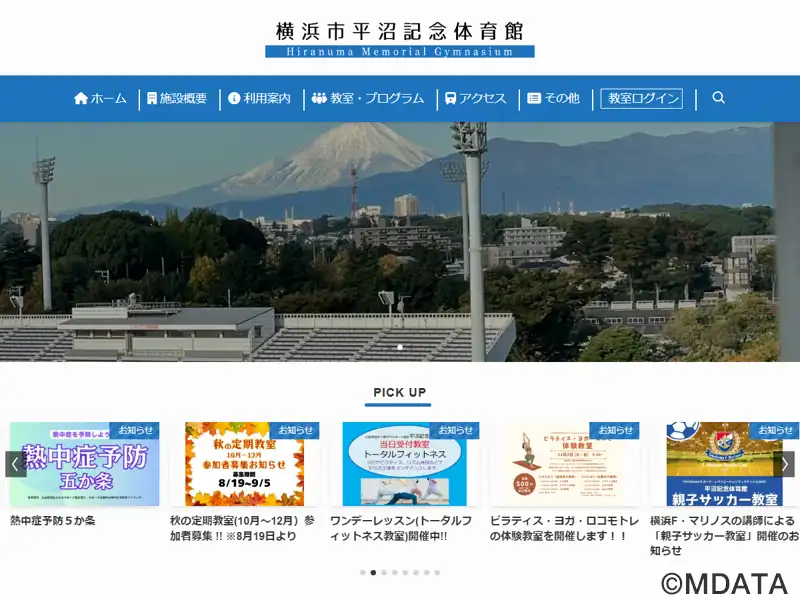
Task: Click the people icon beside 教室・プログラム
Action: tap(319, 99)
